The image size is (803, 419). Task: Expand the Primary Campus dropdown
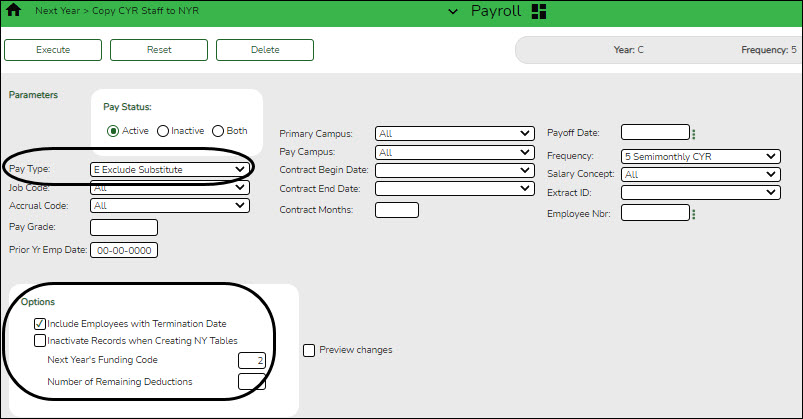coord(454,133)
